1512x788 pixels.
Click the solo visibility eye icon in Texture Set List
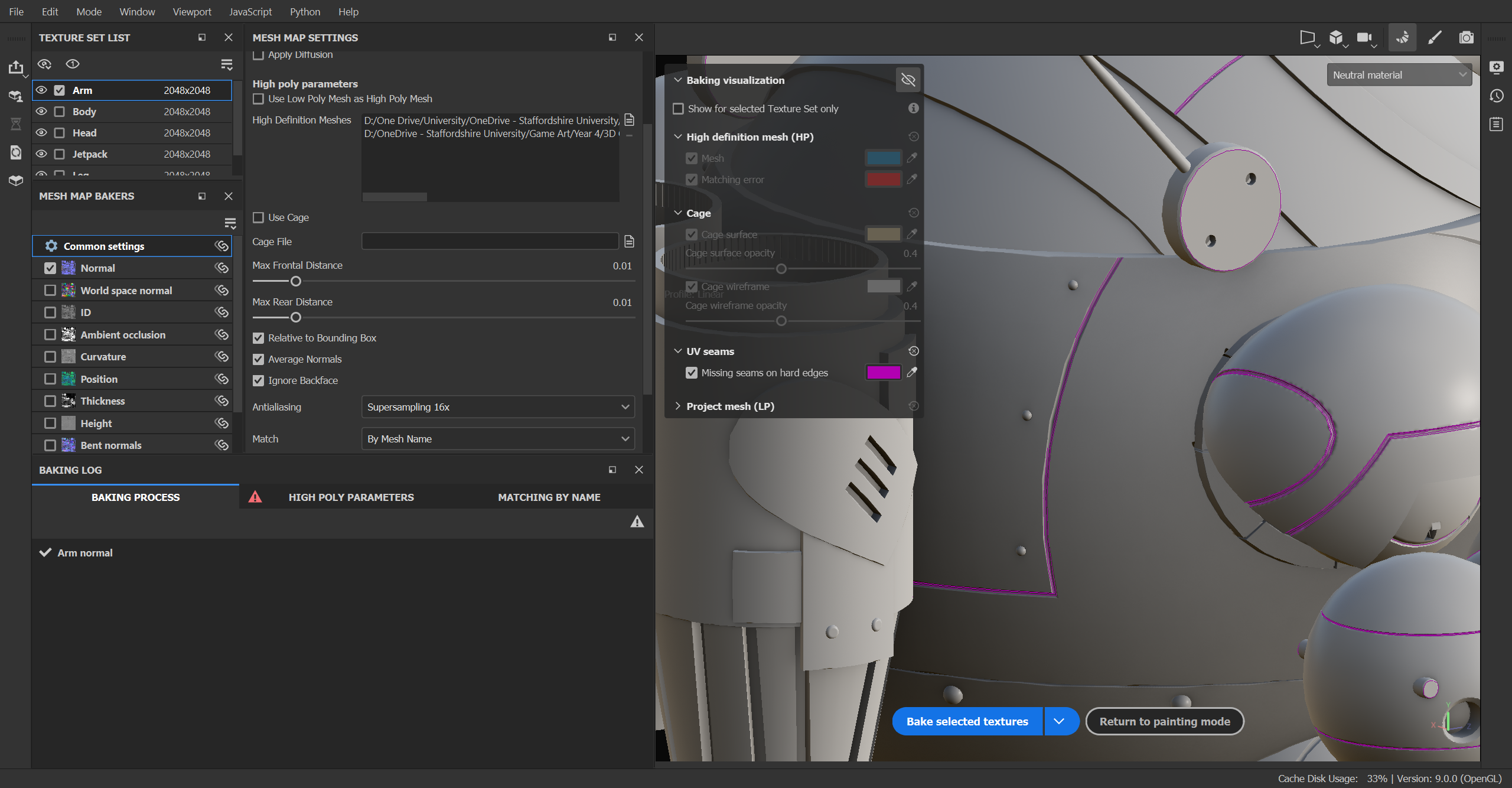point(72,64)
